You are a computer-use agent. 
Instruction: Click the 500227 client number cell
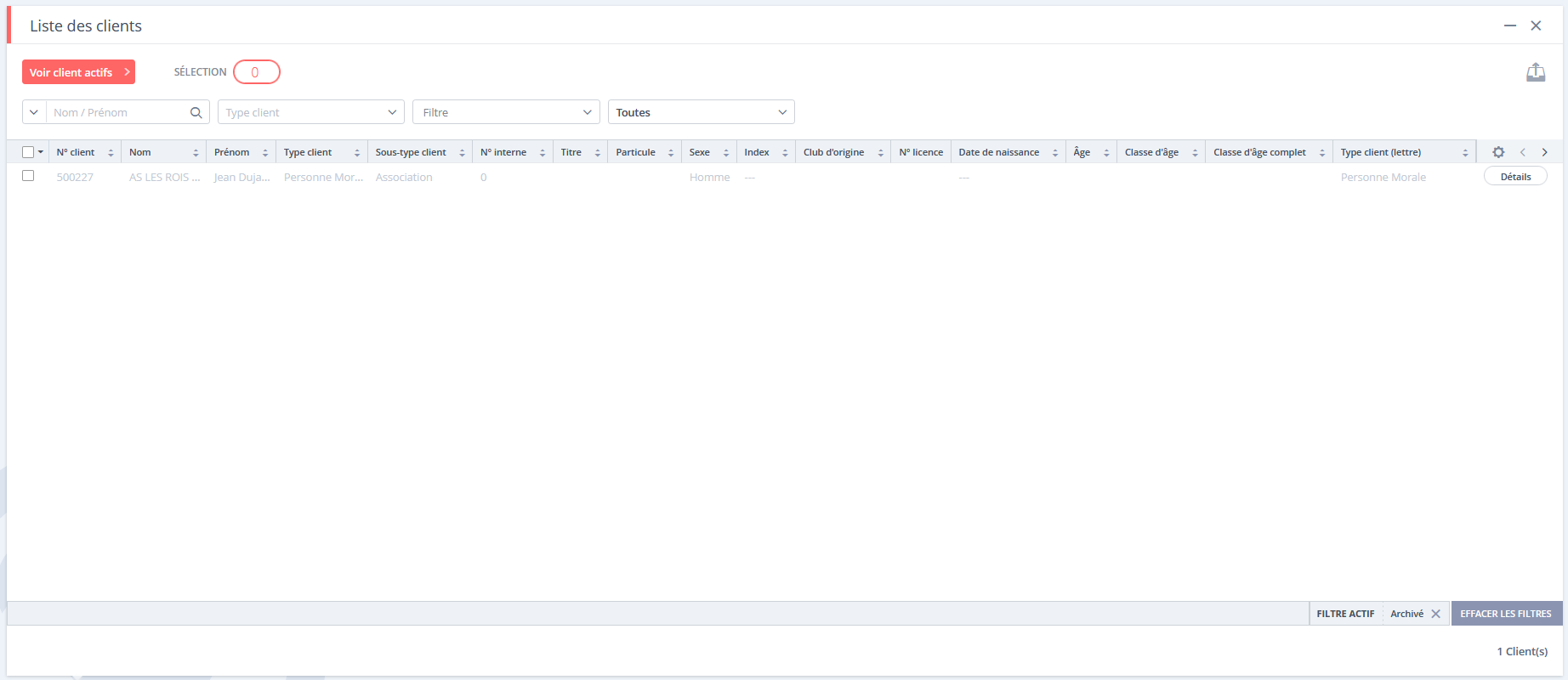[75, 177]
